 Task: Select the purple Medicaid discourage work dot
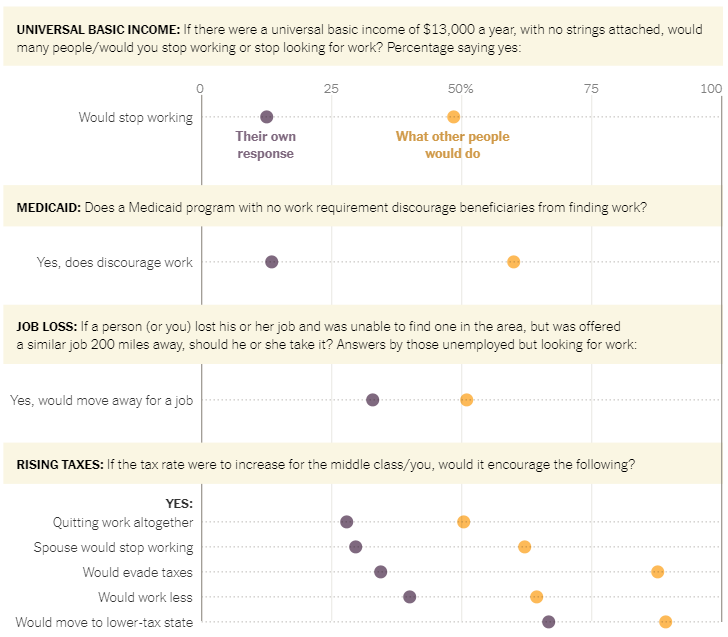271,262
